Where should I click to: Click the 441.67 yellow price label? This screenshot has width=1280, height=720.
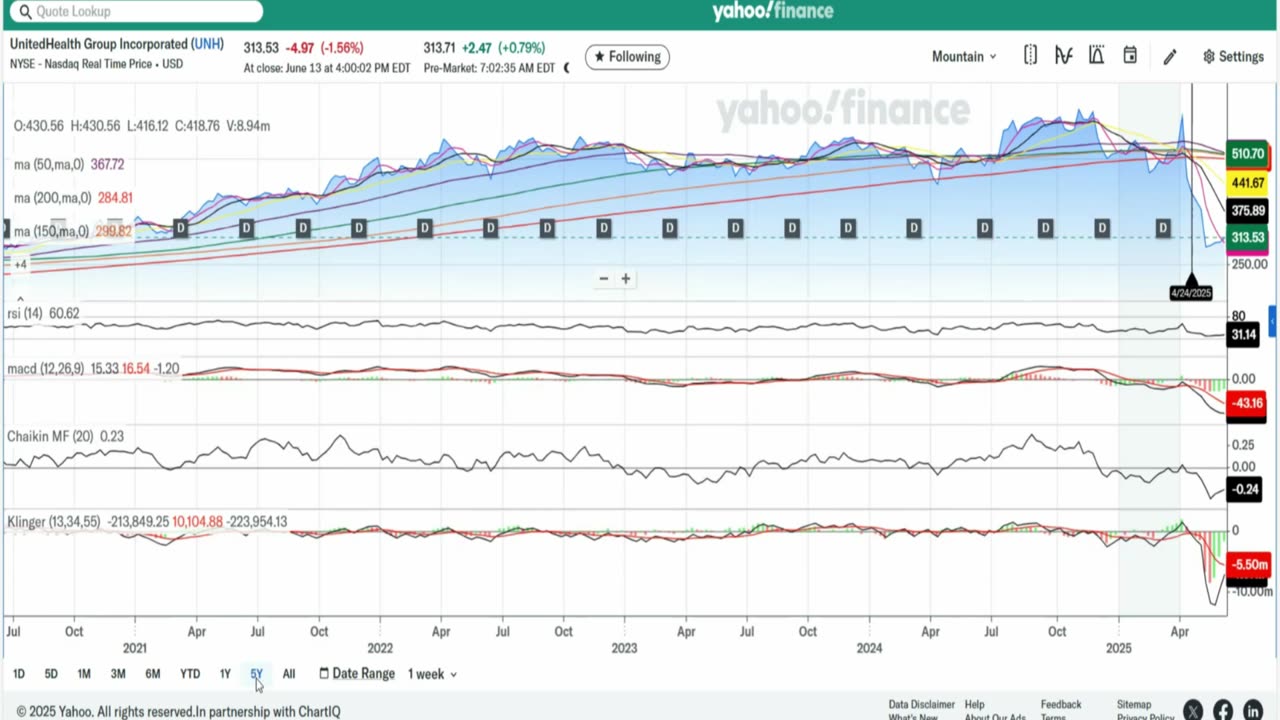pyautogui.click(x=1248, y=183)
